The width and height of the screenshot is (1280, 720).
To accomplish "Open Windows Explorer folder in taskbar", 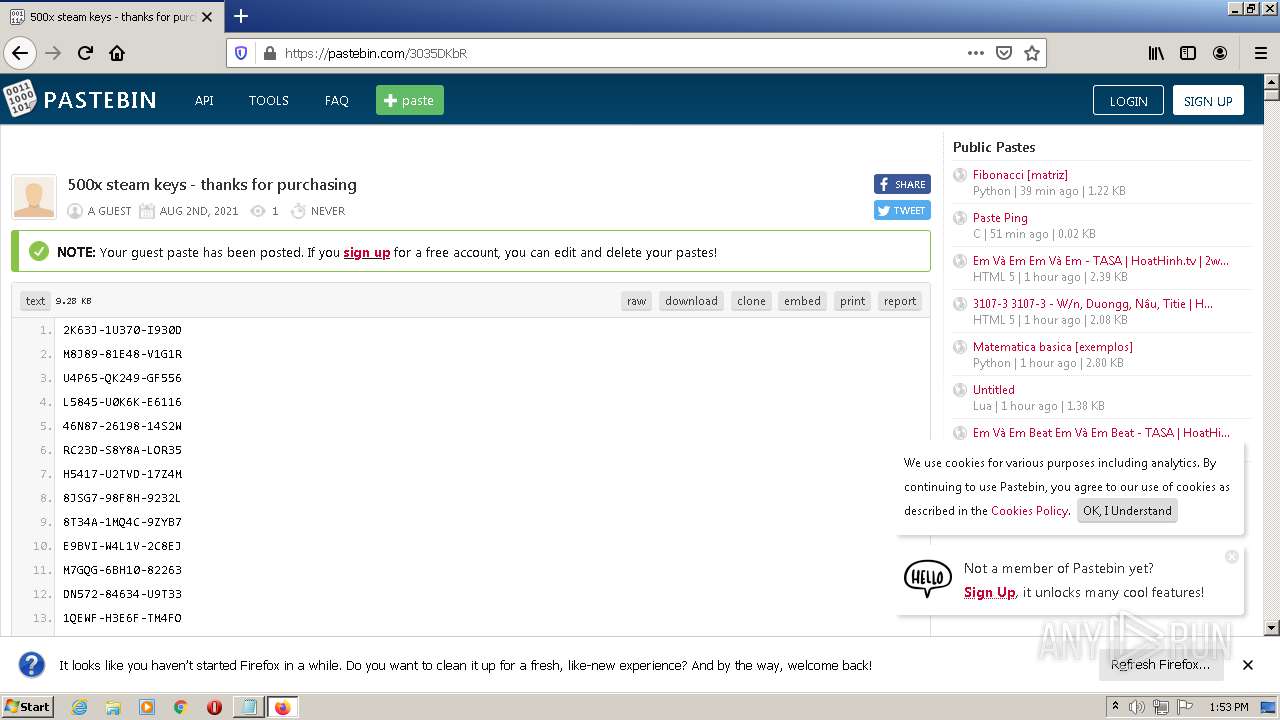I will tap(113, 707).
